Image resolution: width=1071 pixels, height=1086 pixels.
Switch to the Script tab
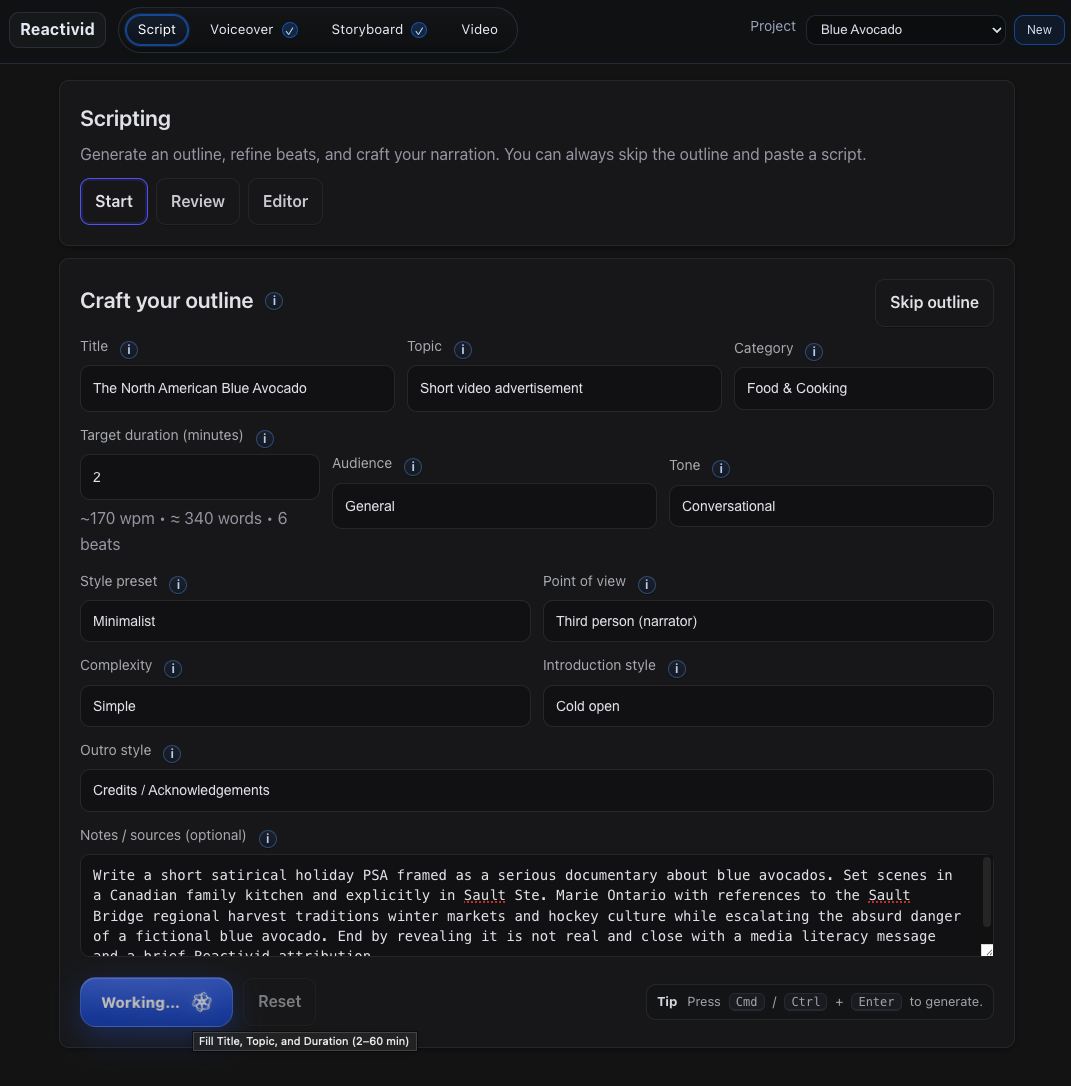(156, 30)
